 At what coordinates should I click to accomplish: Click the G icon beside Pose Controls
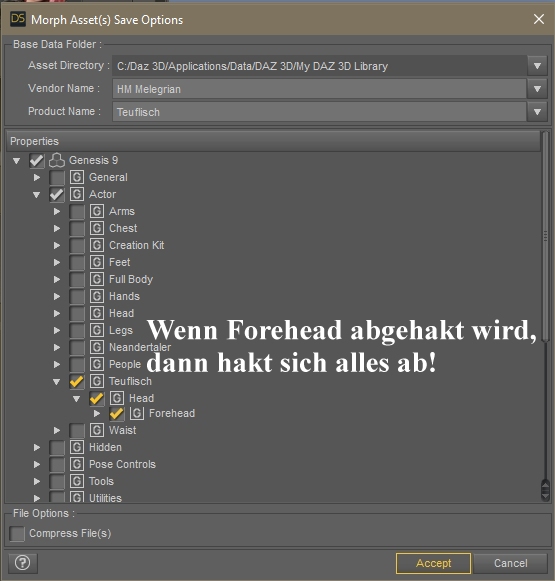pos(77,464)
